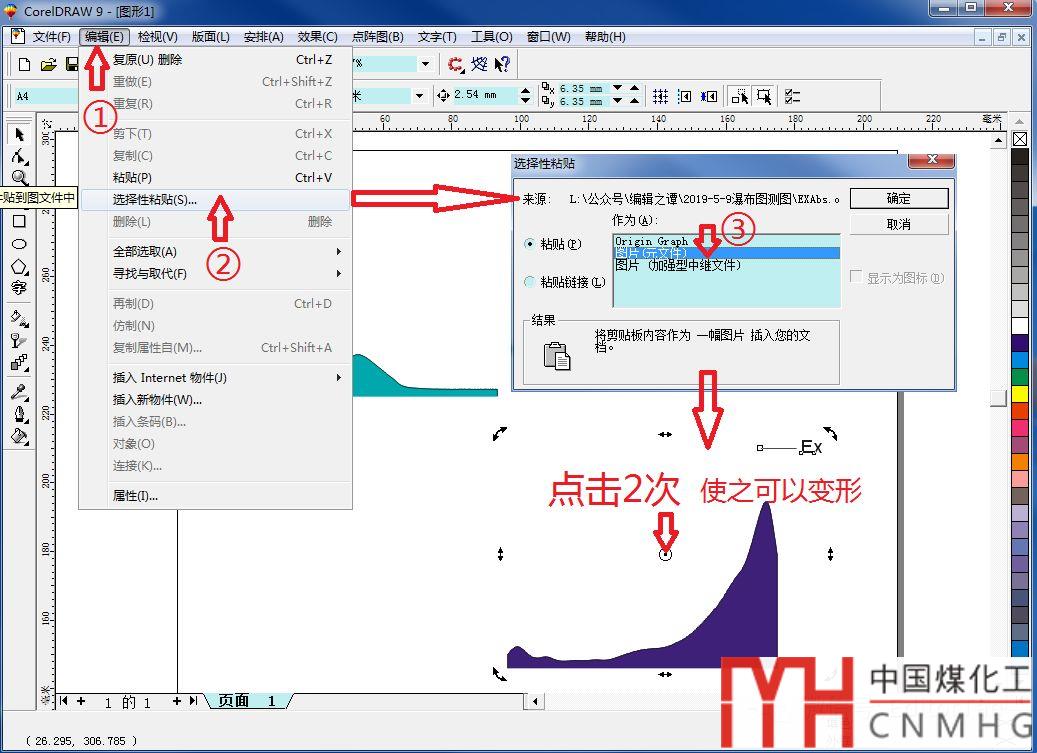1037x753 pixels.
Task: Click the snap to grid icon
Action: [661, 96]
